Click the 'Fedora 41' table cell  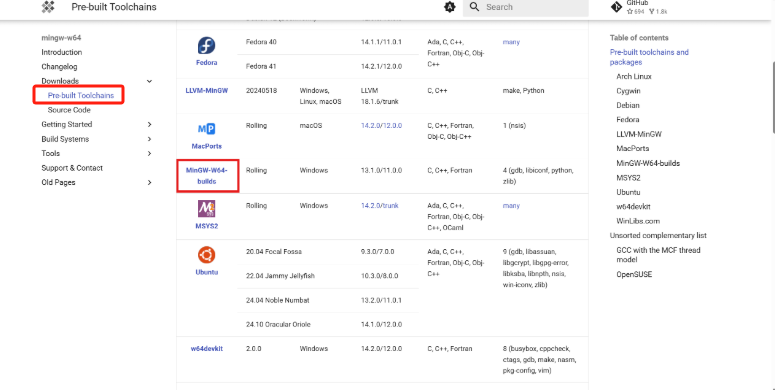[x=261, y=66]
